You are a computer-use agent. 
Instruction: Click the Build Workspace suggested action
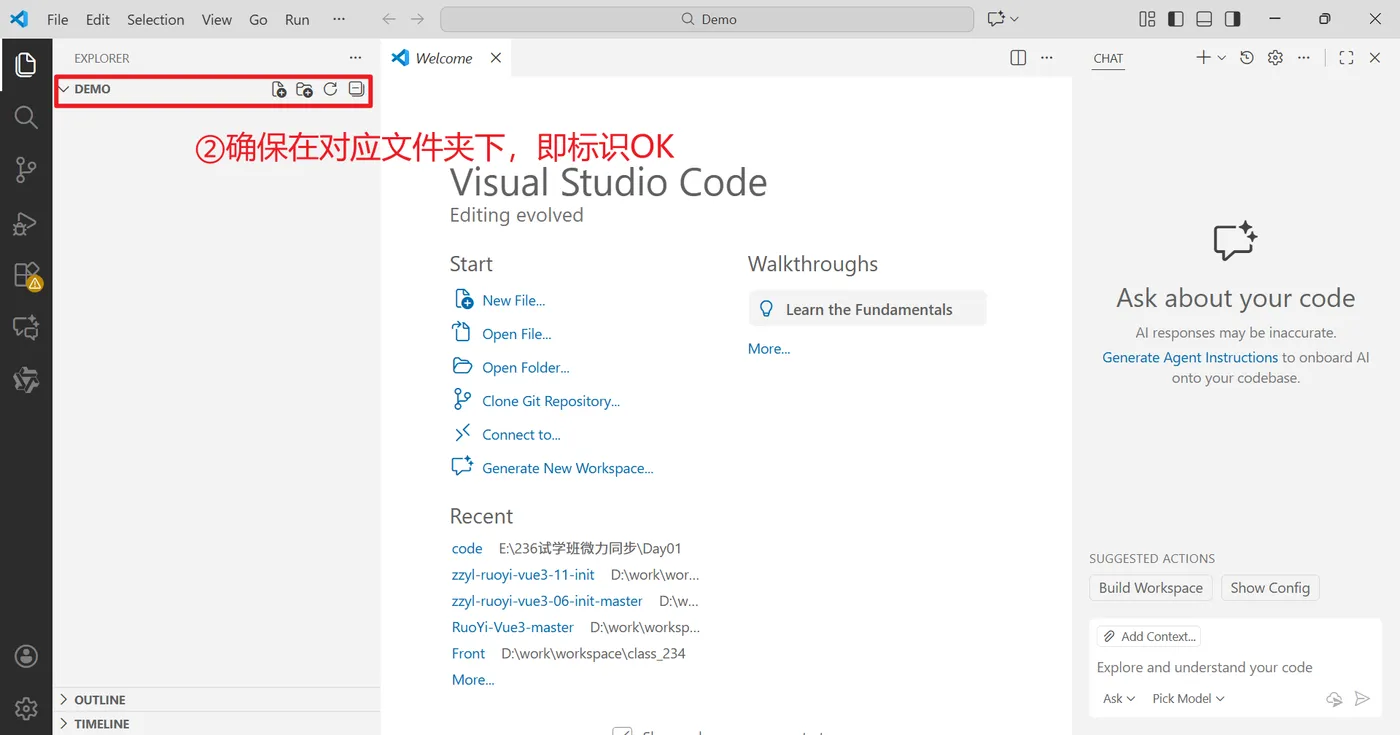click(1151, 588)
